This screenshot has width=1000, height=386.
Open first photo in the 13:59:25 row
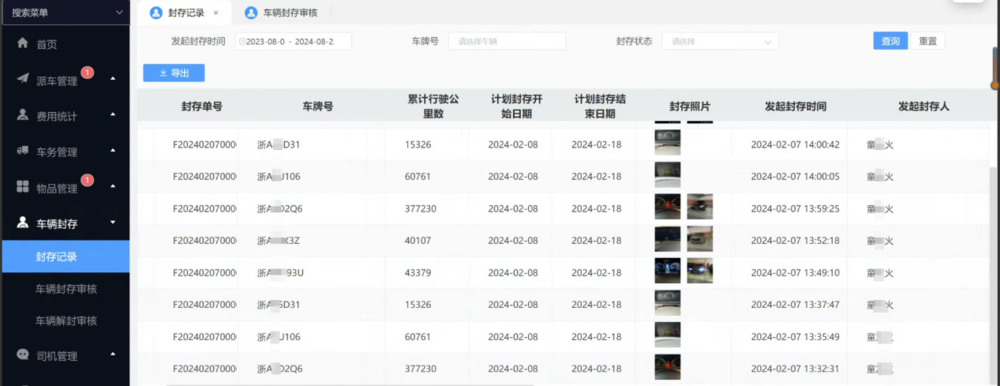[668, 207]
